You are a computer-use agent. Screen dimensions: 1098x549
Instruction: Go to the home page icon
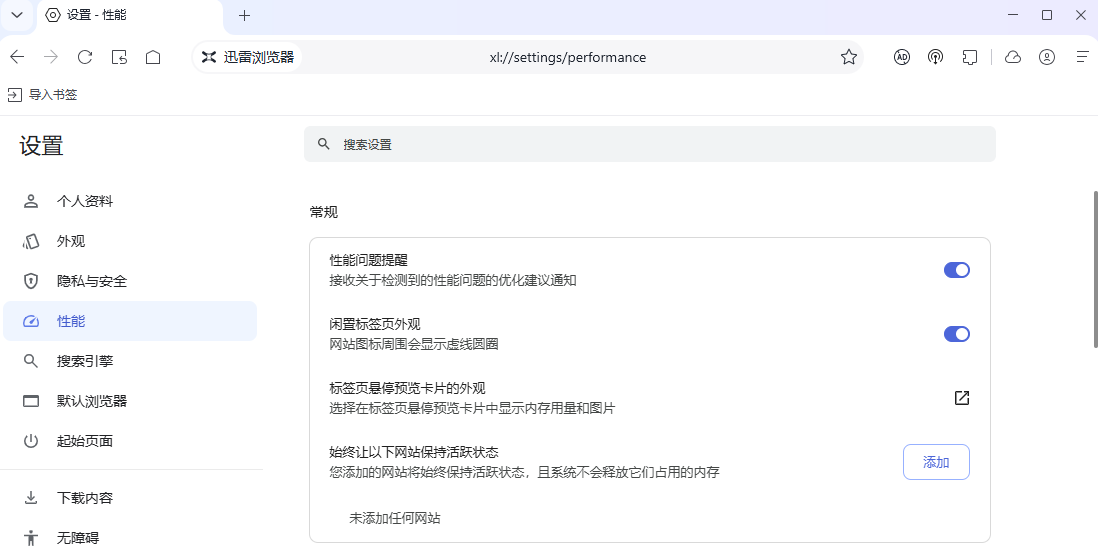(153, 57)
